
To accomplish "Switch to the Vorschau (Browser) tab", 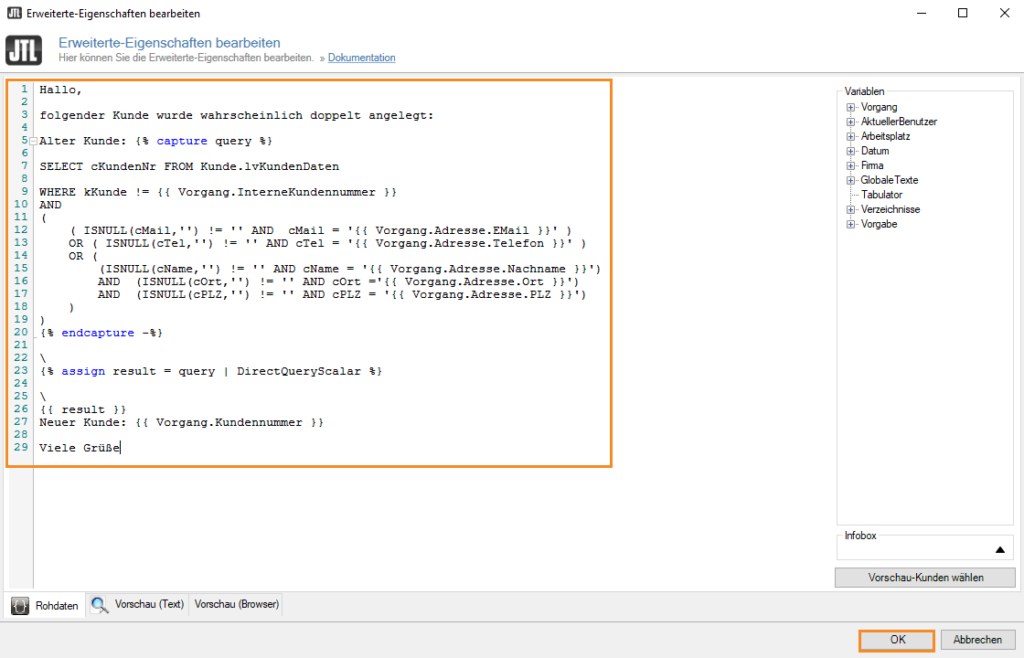I will 235,604.
